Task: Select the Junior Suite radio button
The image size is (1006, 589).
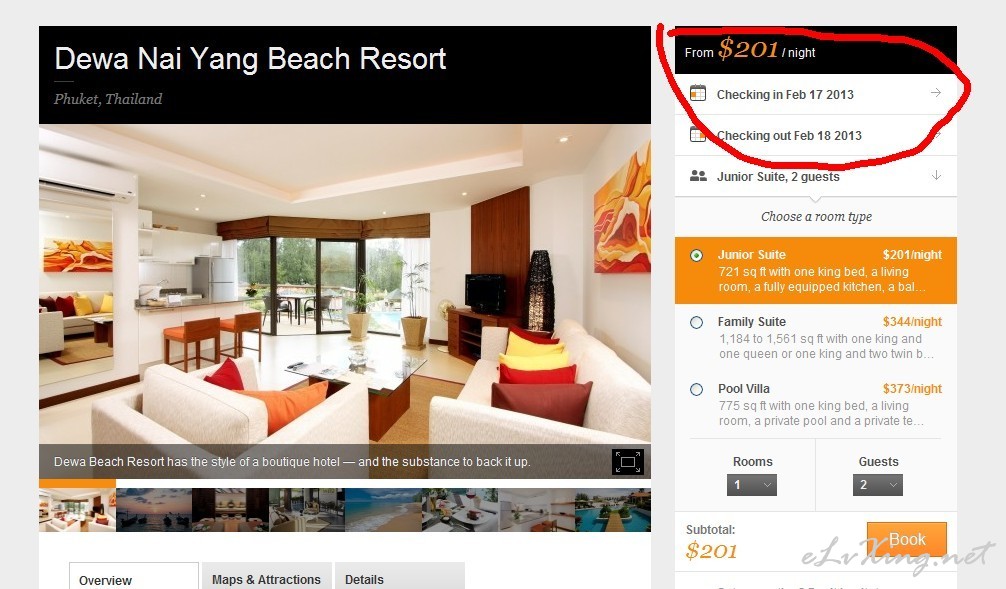Action: (x=696, y=255)
